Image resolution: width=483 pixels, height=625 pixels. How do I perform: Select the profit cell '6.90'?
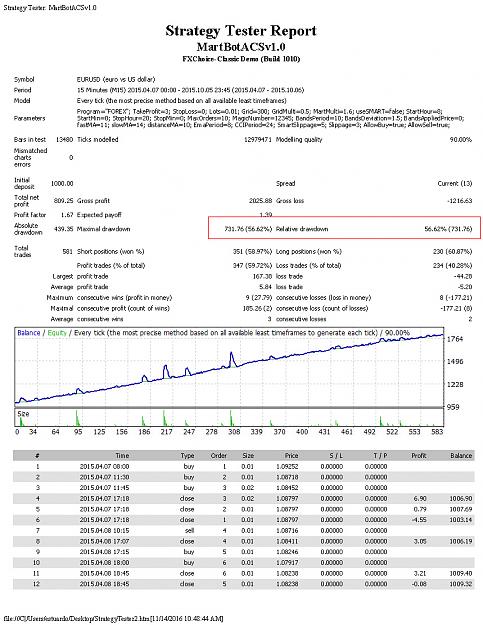(x=420, y=499)
